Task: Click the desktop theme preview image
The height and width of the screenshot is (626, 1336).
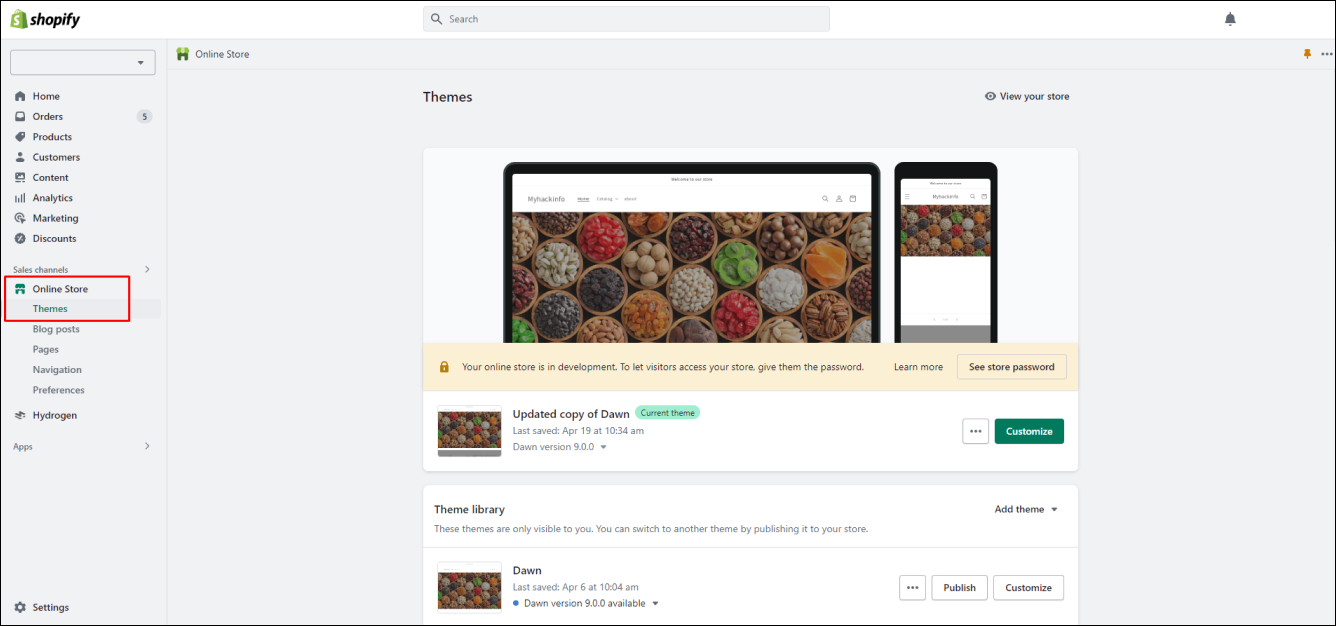Action: 691,253
